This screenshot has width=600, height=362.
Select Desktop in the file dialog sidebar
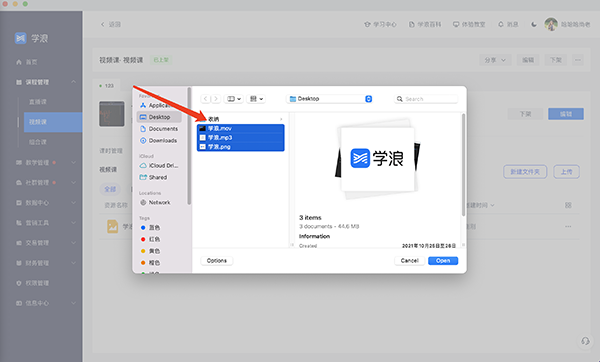(159, 117)
